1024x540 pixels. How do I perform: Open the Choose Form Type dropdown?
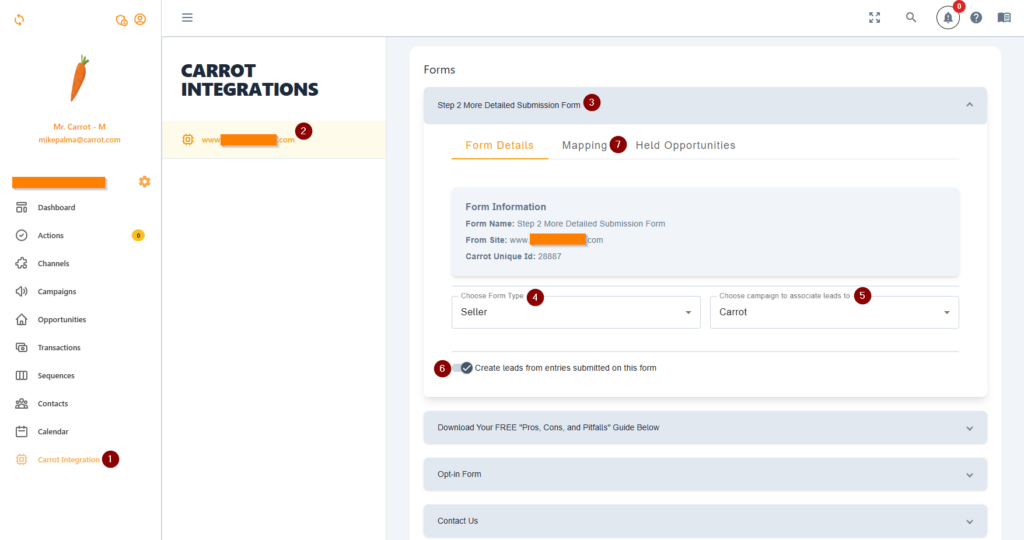575,312
